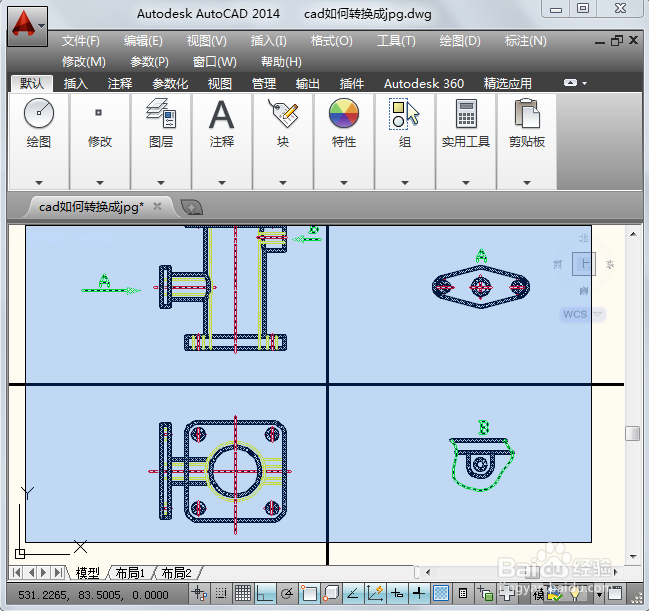Viewport: 649px width, 611px height.
Task: Open the 绘图 (Draw) ribbon panel icon
Action: 39,113
